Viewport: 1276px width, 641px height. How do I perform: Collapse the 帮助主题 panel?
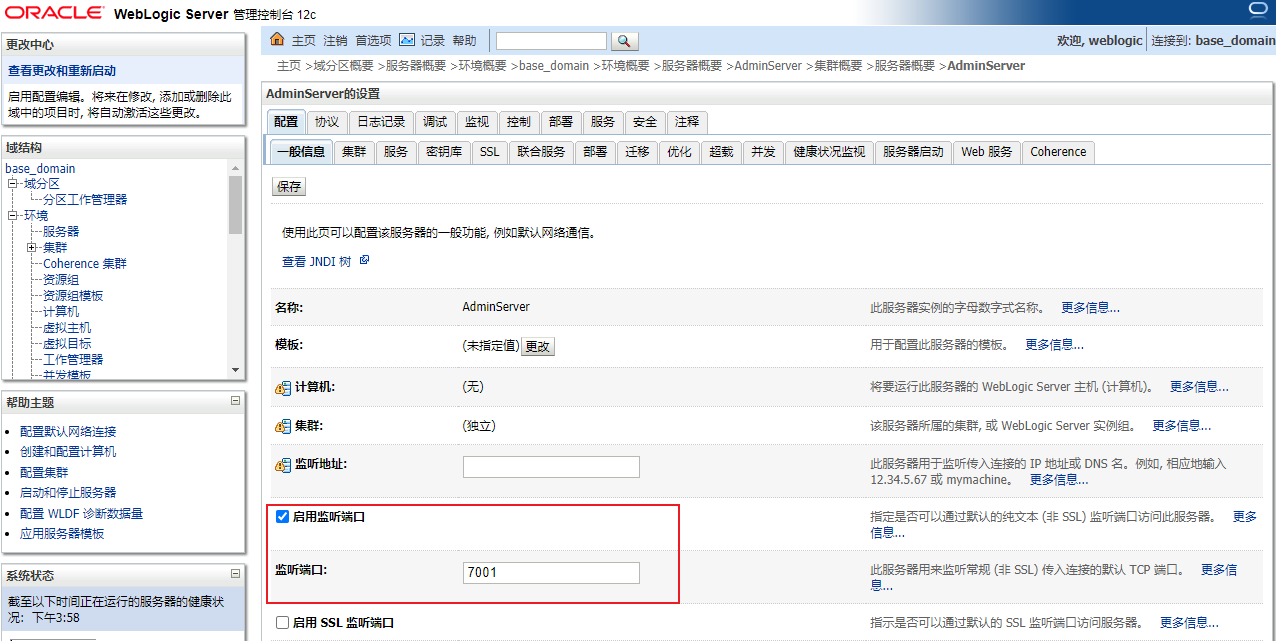(236, 401)
